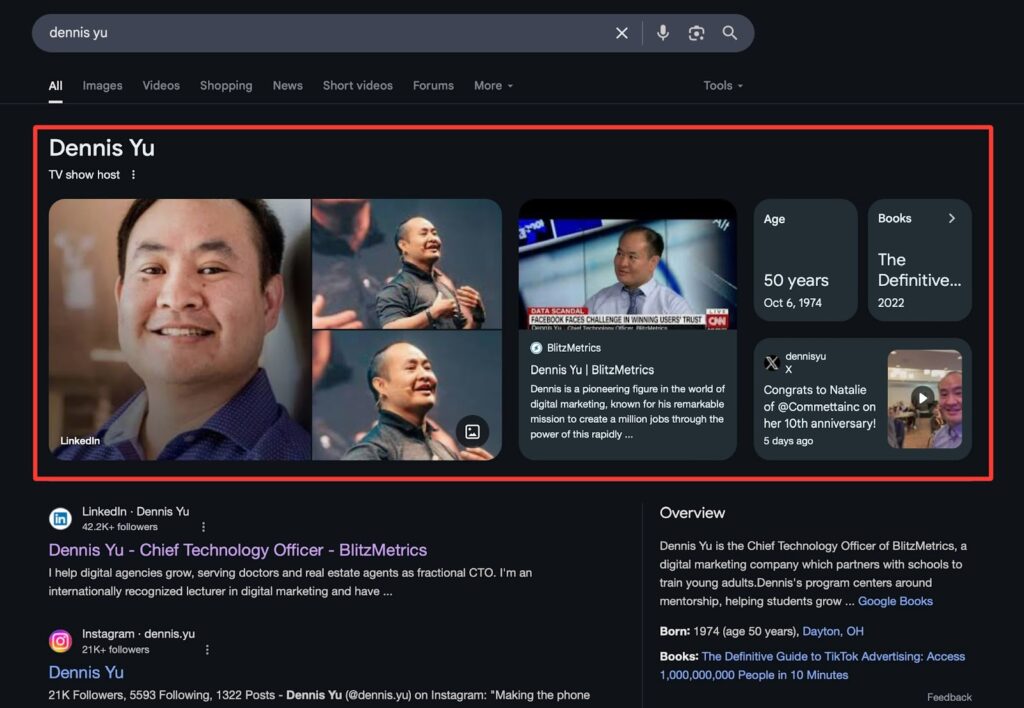Click the 'Congrats to Natalie' post text

[x=820, y=406]
